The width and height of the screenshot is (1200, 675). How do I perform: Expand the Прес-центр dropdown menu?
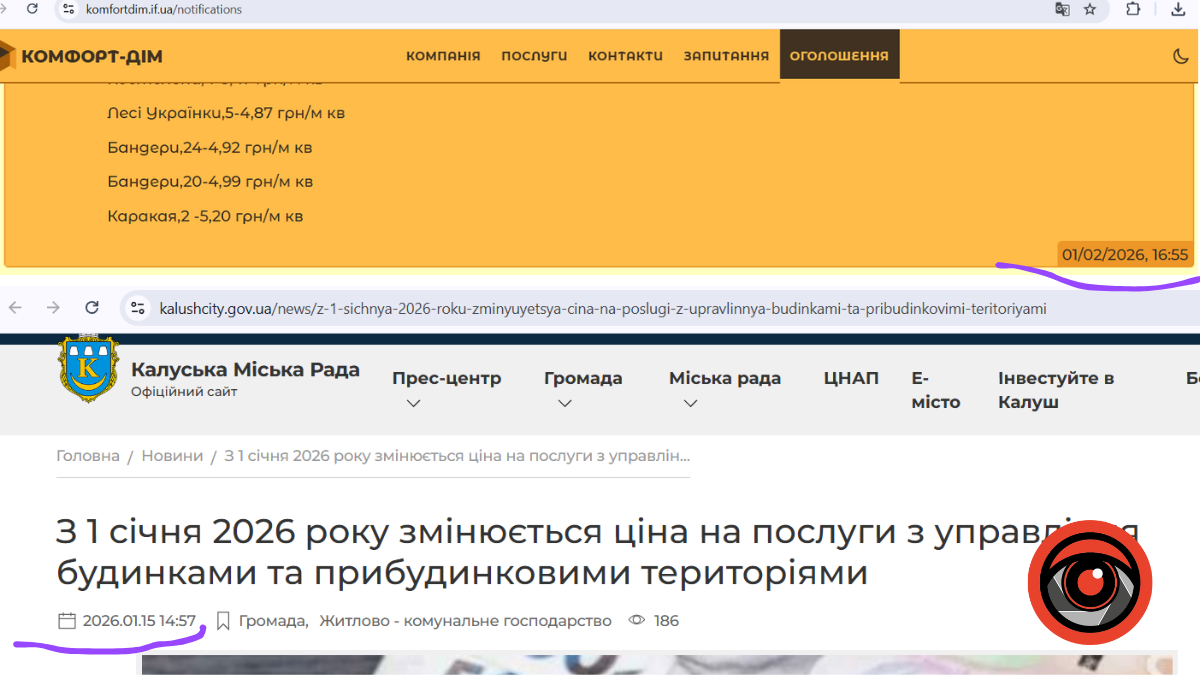(446, 389)
